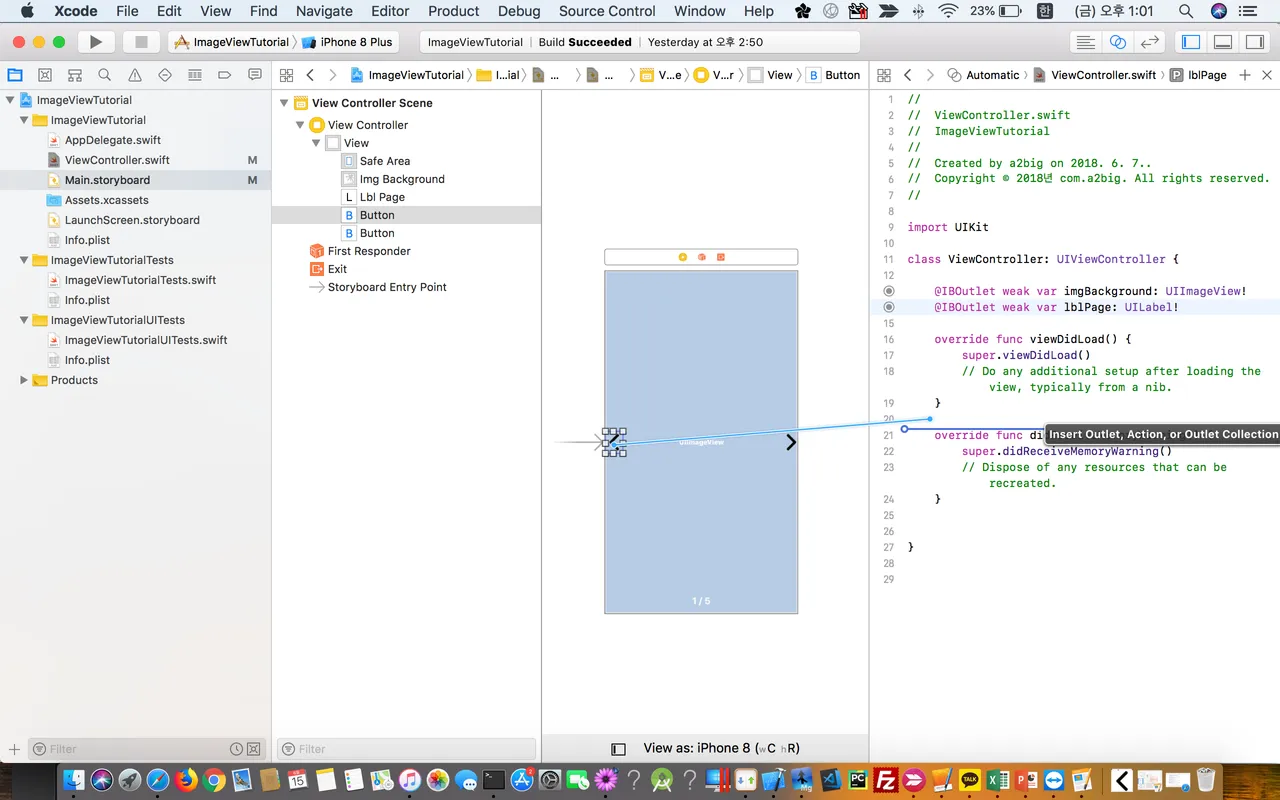Viewport: 1280px width, 800px height.
Task: Go back in storyboard editor history
Action: coord(310,75)
